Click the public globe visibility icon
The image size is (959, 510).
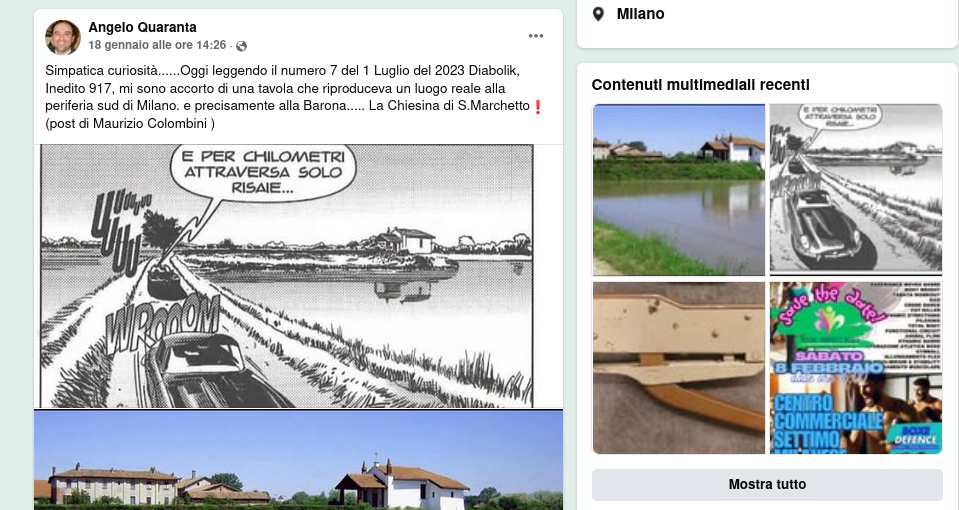(x=242, y=46)
